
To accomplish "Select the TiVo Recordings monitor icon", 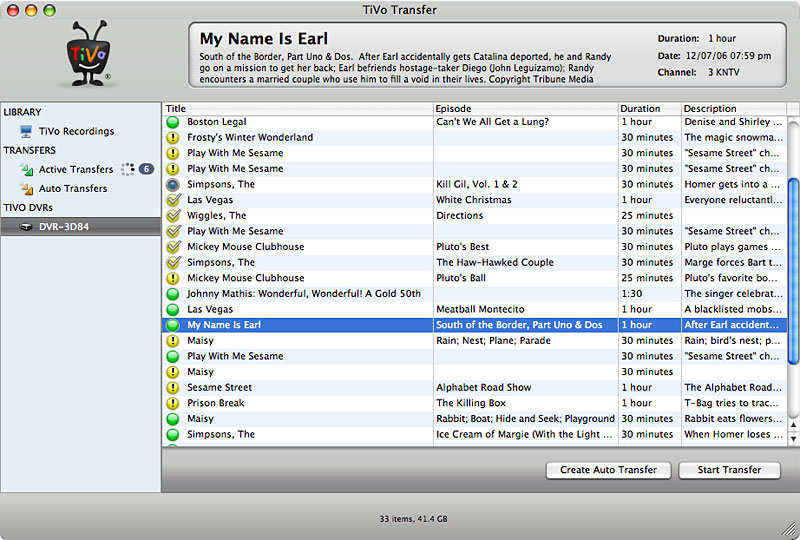I will pos(26,131).
